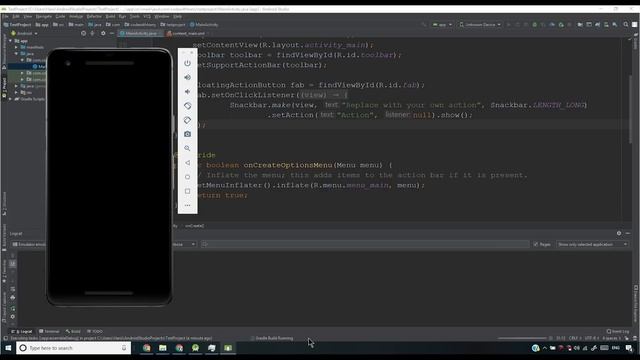Click Windows 'Type here to search' box
Image resolution: width=640 pixels, height=360 pixels.
(73, 348)
